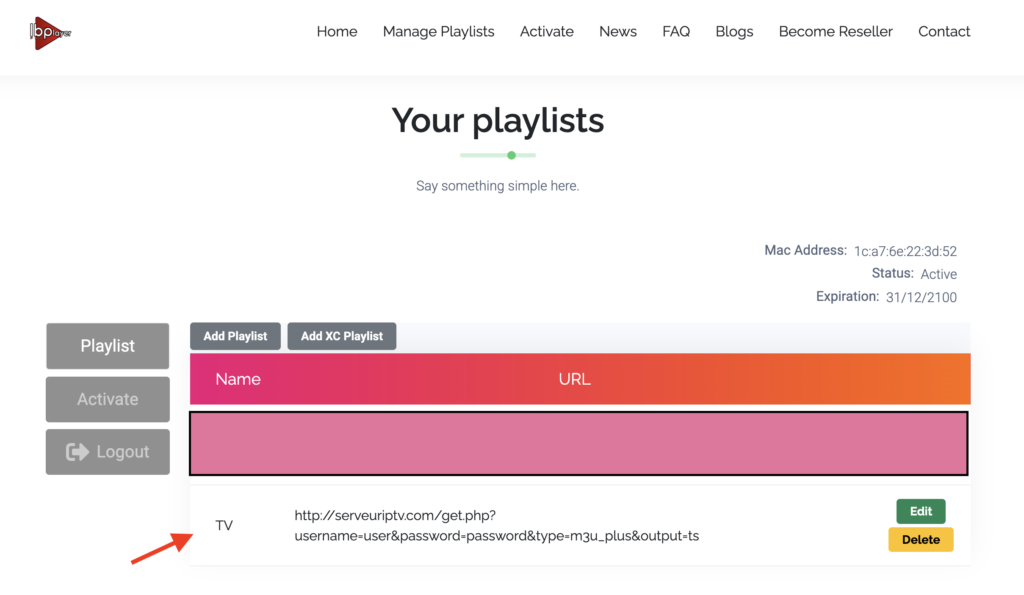The width and height of the screenshot is (1024, 595).
Task: Edit the TV playlist
Action: tap(920, 511)
